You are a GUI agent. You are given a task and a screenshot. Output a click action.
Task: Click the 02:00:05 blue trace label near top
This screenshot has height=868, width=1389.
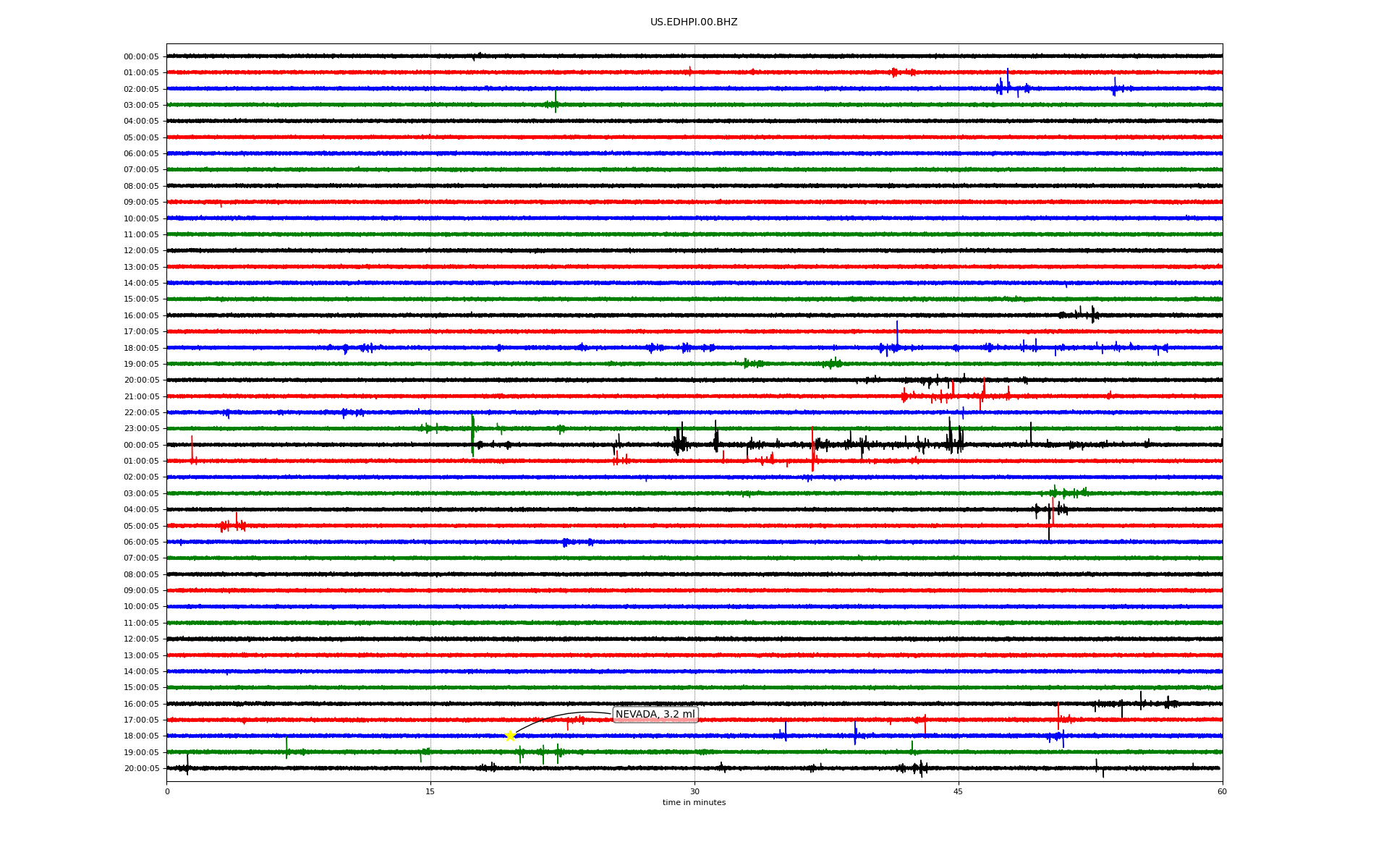point(141,90)
